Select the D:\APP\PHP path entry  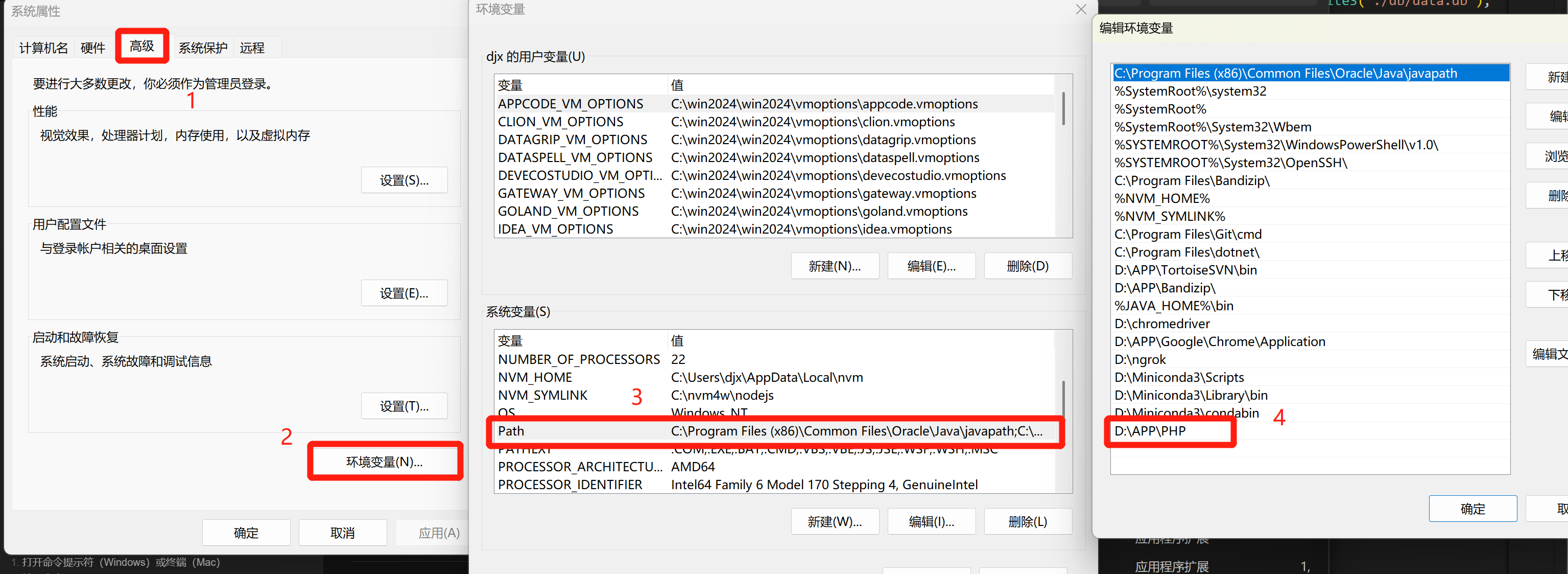[x=1169, y=431]
